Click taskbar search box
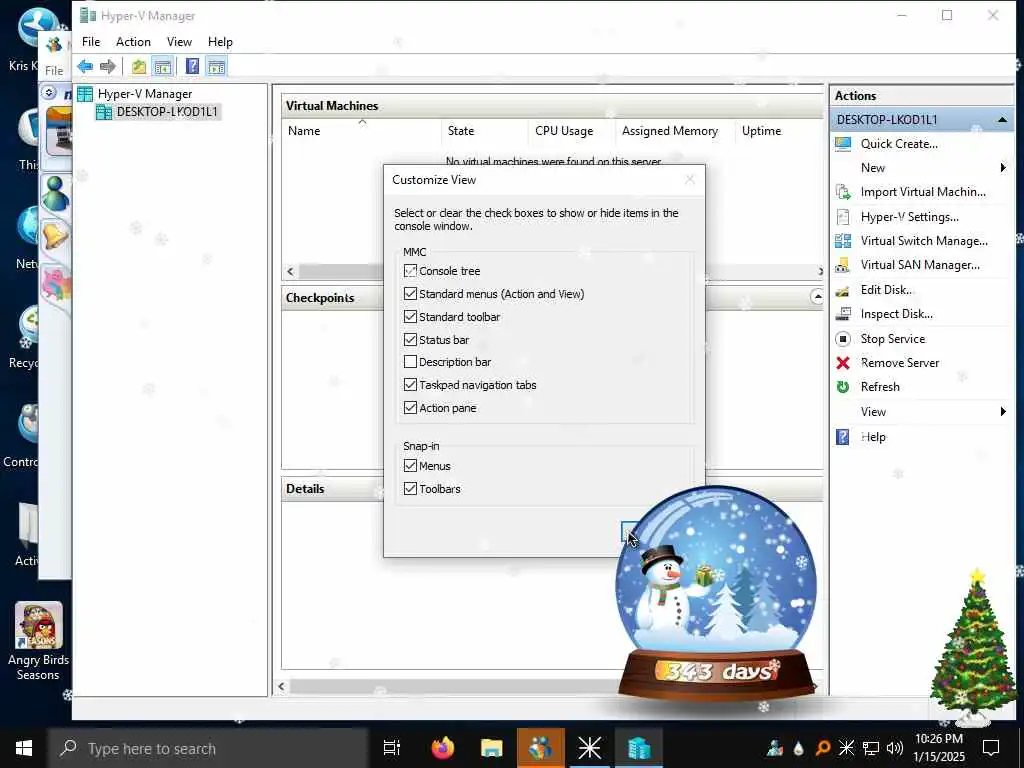This screenshot has height=768, width=1024. click(208, 748)
